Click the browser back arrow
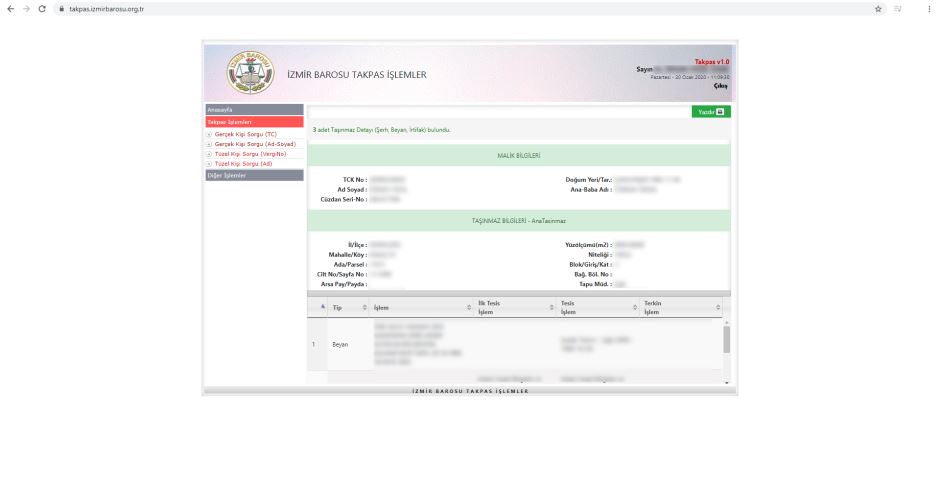940x492 pixels. [10, 9]
